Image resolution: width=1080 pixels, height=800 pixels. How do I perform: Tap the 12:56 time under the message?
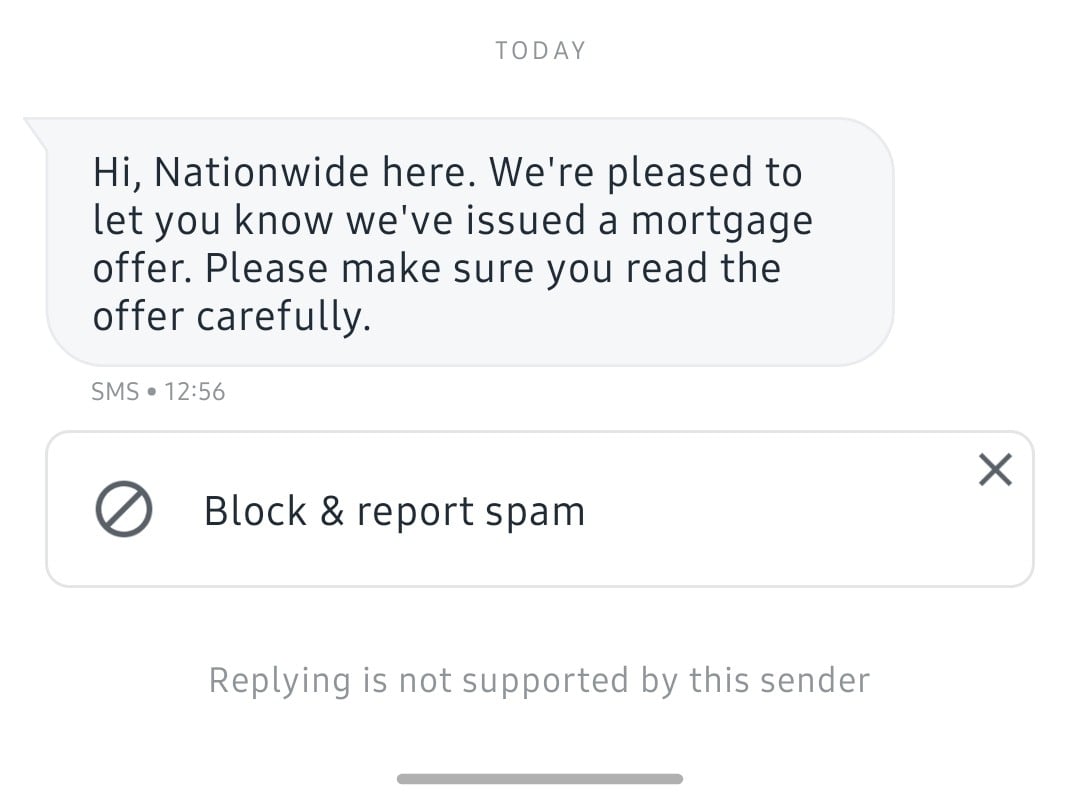194,391
